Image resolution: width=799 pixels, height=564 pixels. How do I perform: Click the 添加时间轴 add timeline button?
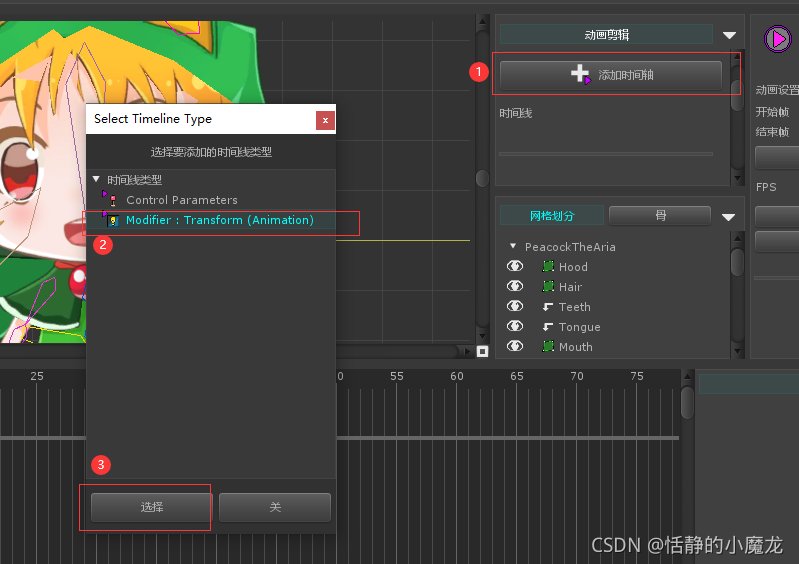click(x=610, y=75)
